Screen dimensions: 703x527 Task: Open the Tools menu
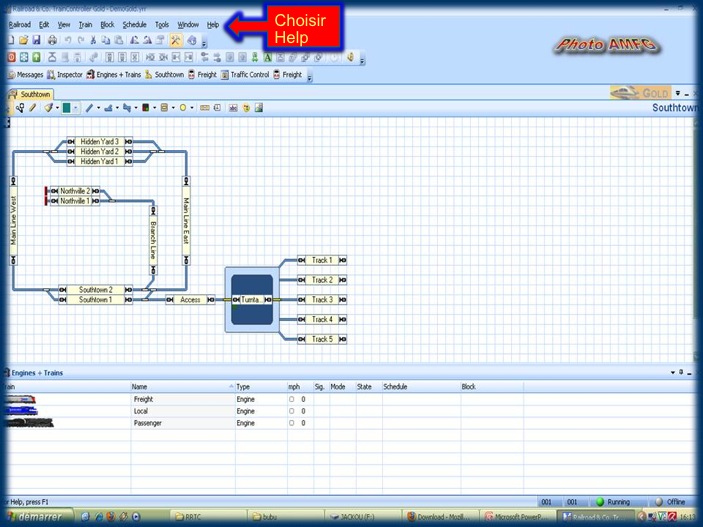[x=162, y=25]
